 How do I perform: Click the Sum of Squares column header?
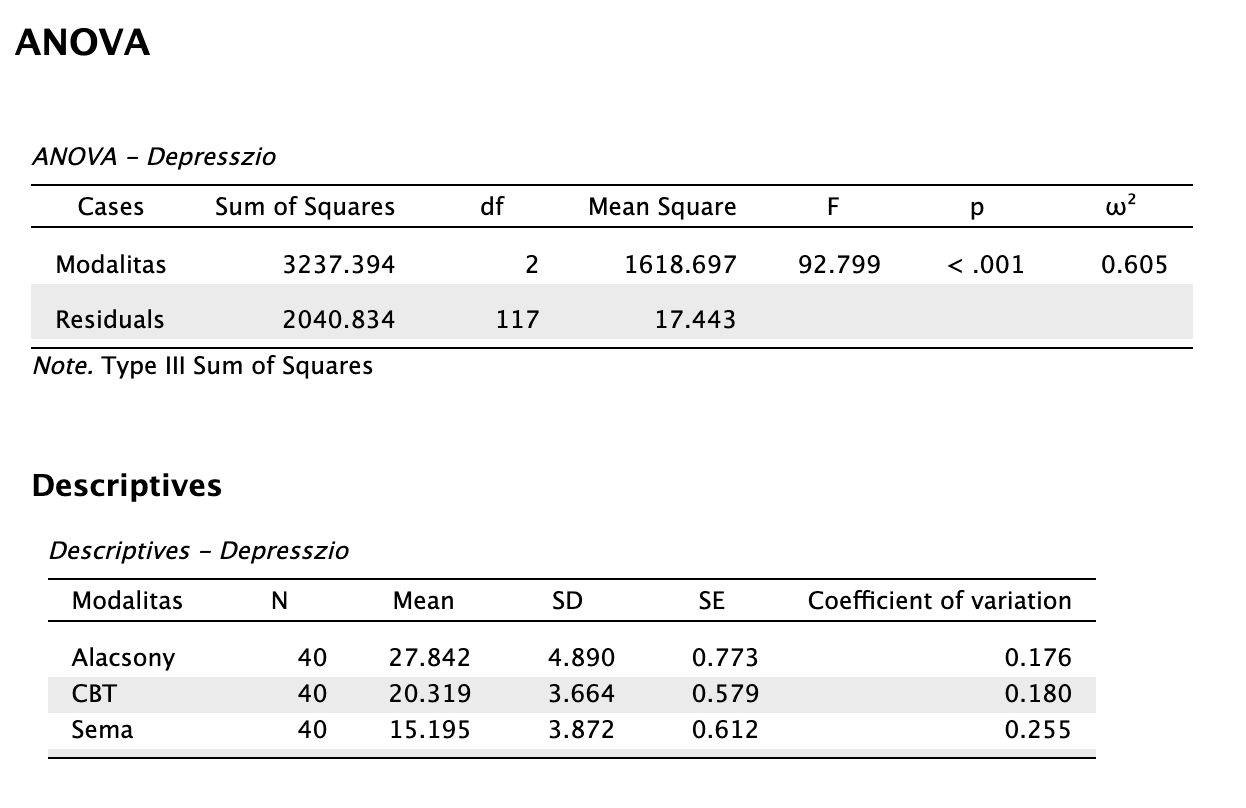coord(305,207)
